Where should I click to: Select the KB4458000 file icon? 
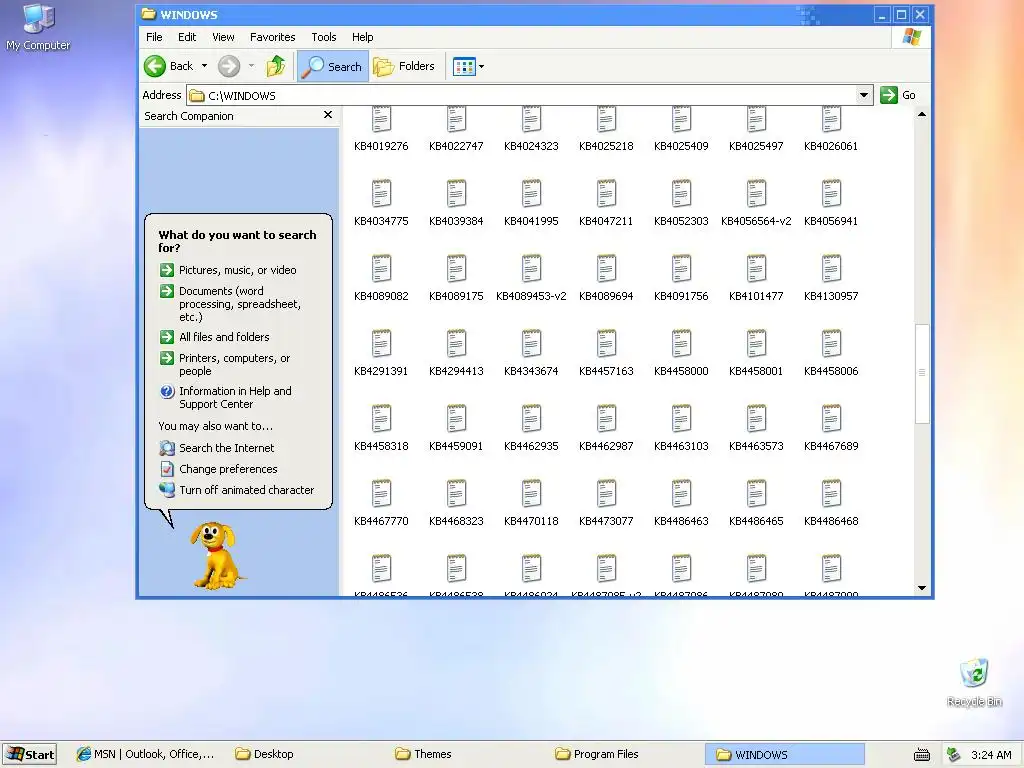681,344
